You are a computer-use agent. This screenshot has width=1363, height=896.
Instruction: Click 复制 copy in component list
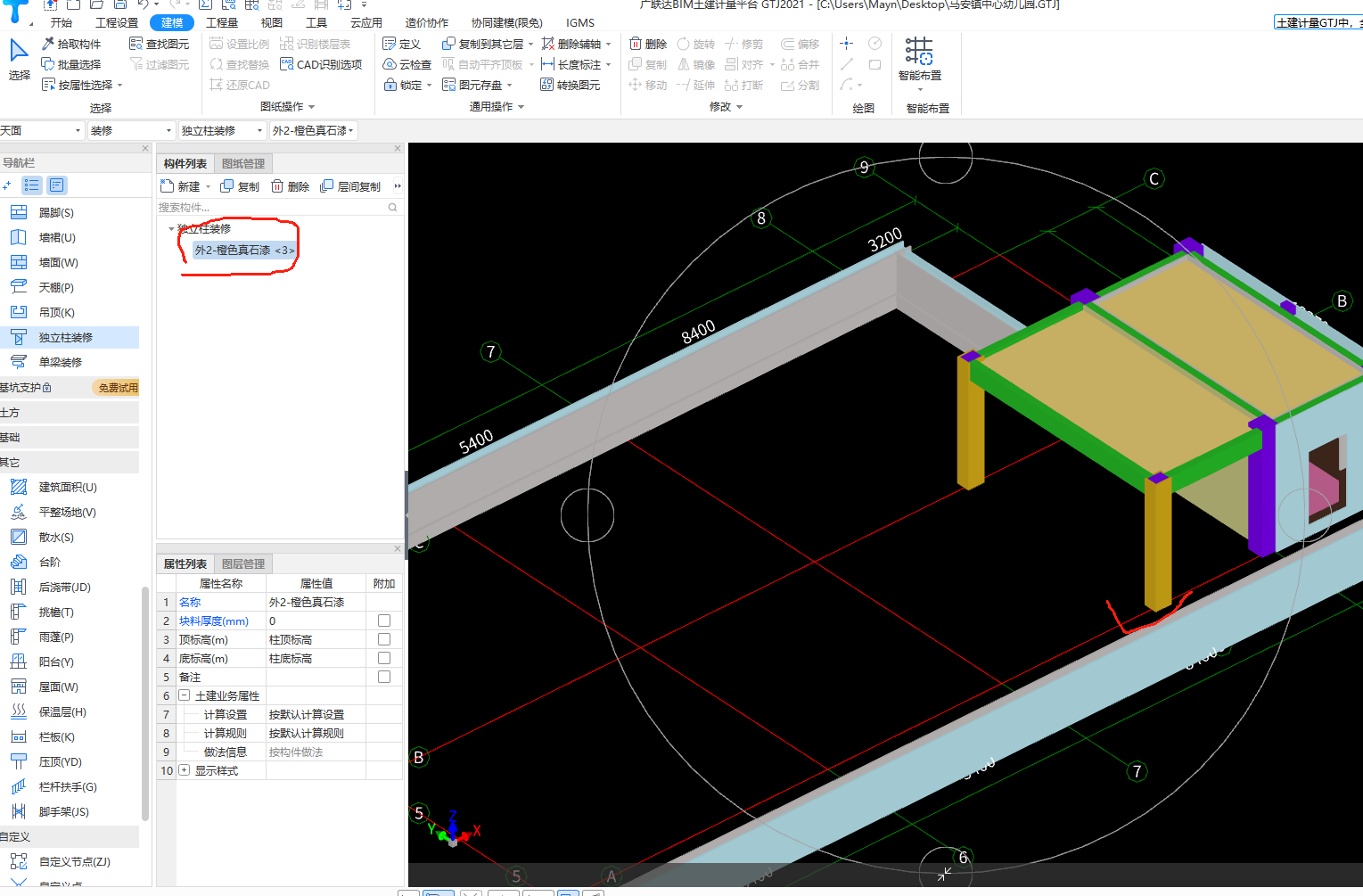240,186
